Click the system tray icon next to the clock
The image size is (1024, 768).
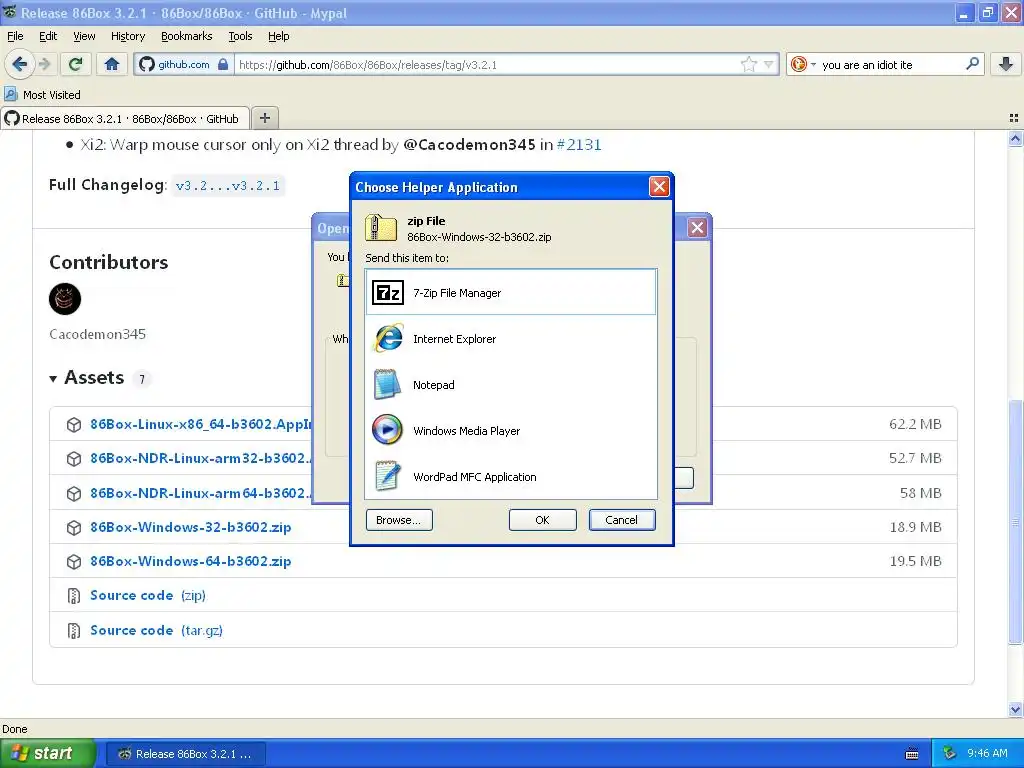(x=950, y=753)
